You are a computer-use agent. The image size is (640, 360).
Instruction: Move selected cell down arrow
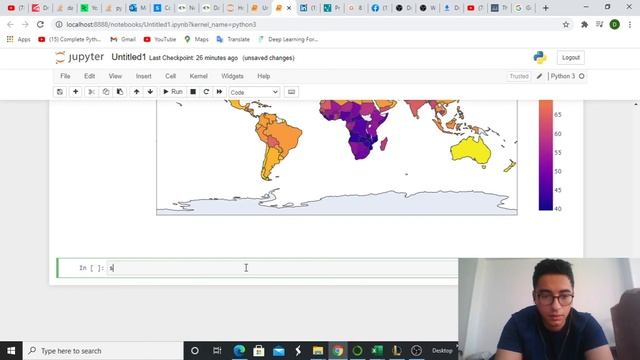(150, 92)
